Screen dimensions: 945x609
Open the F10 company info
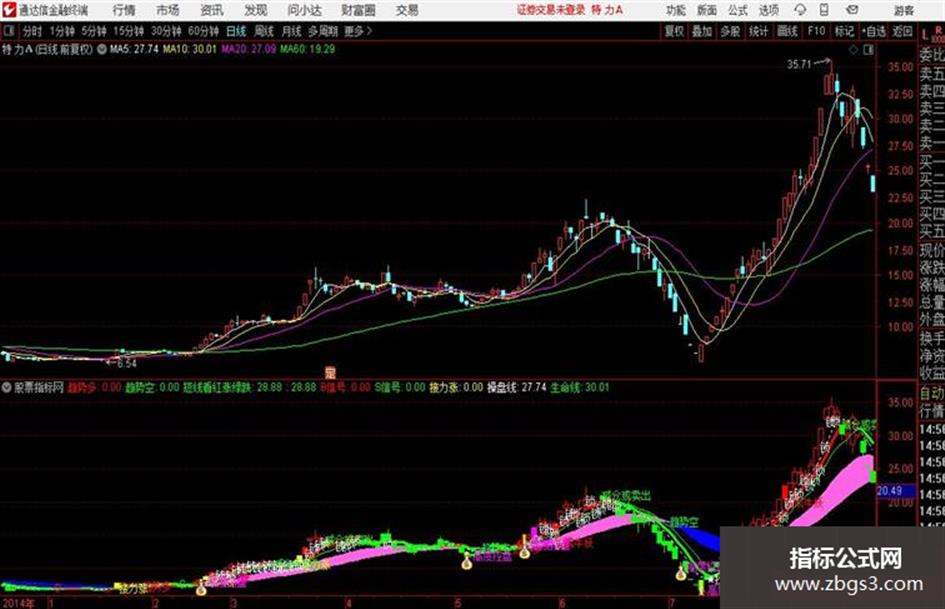[x=817, y=31]
